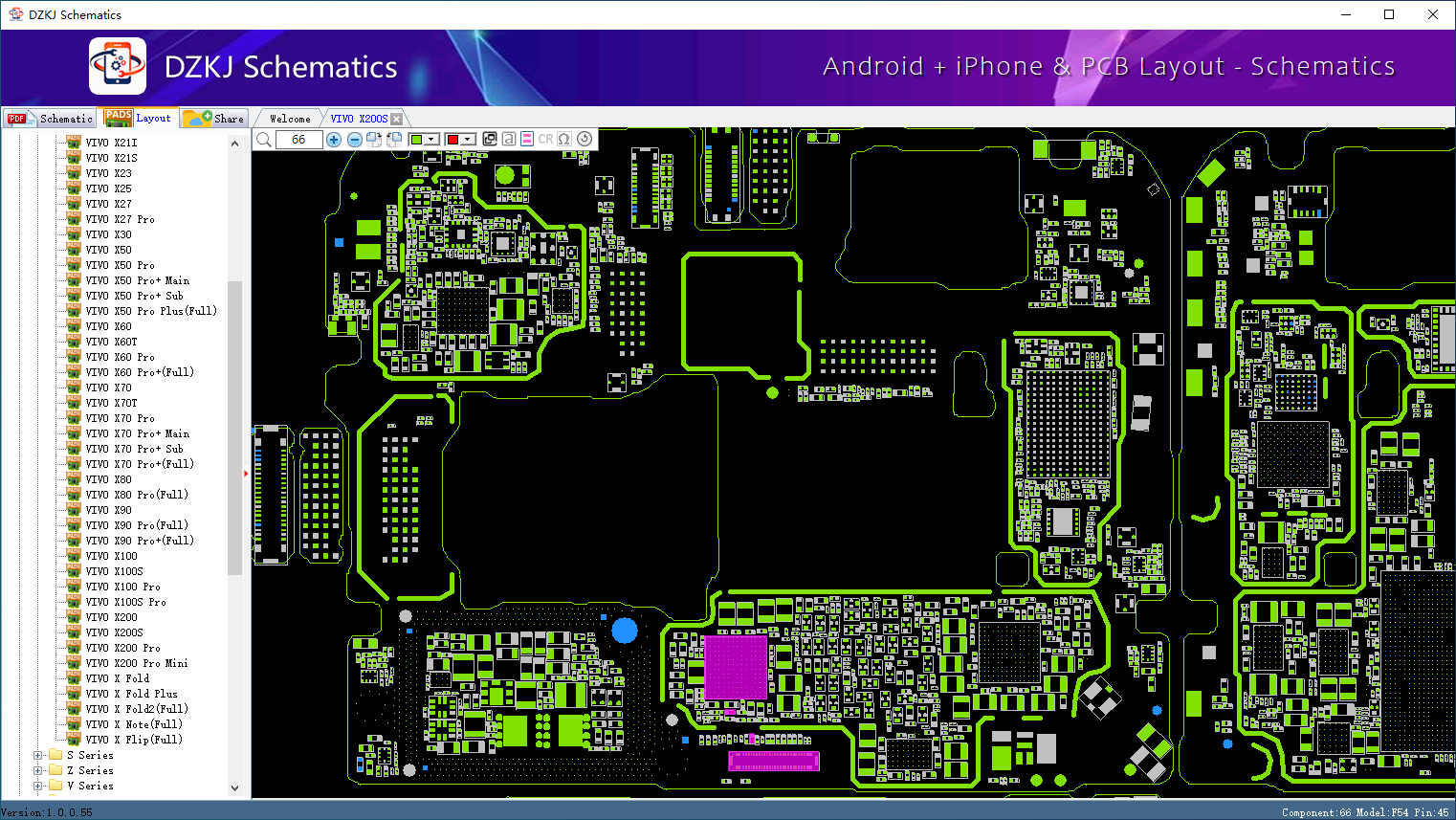This screenshot has width=1456, height=820.
Task: Open VIVO X Note(Full) entry
Action: click(134, 724)
